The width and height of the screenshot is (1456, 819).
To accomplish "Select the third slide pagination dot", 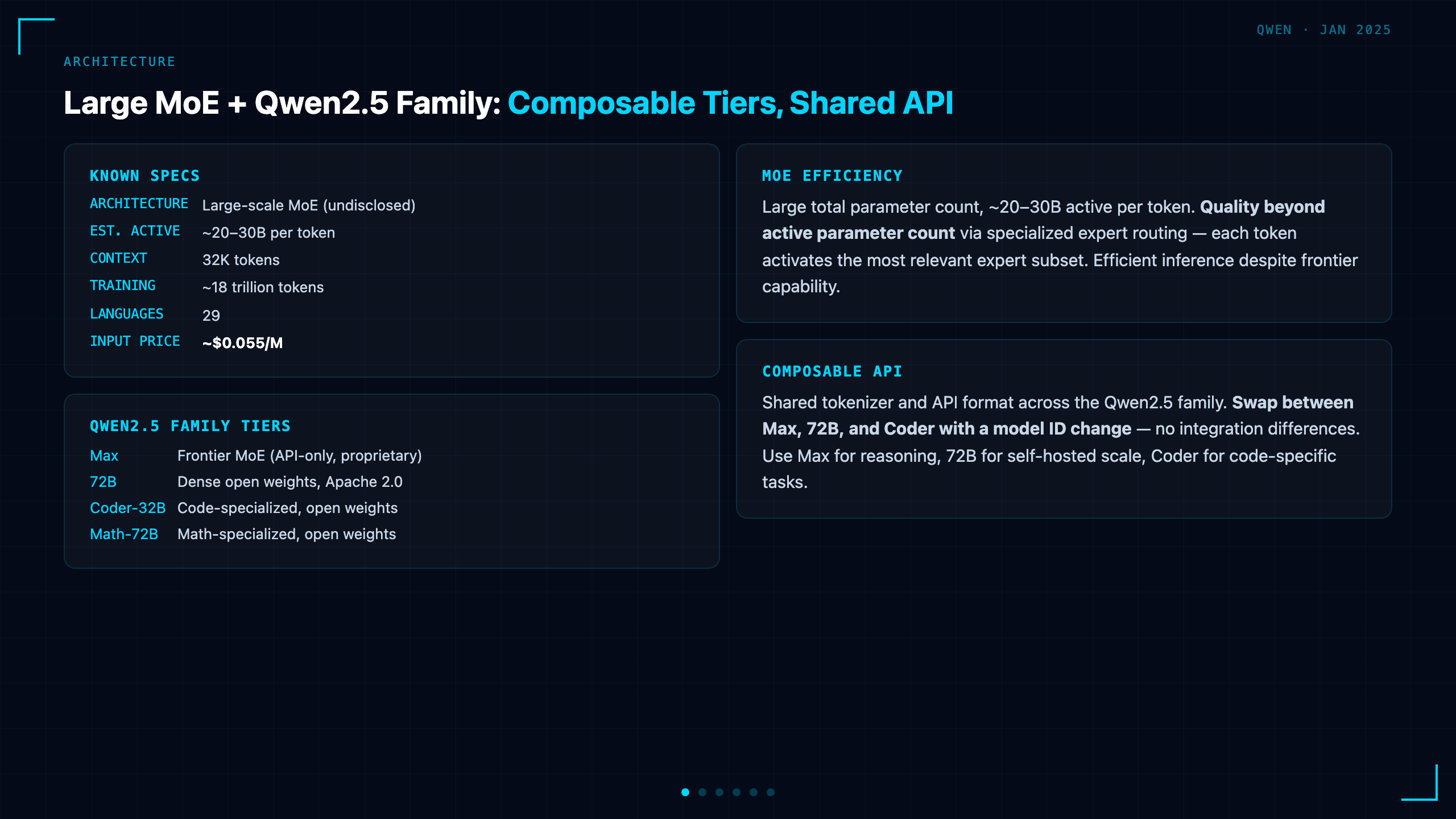I will (x=719, y=792).
